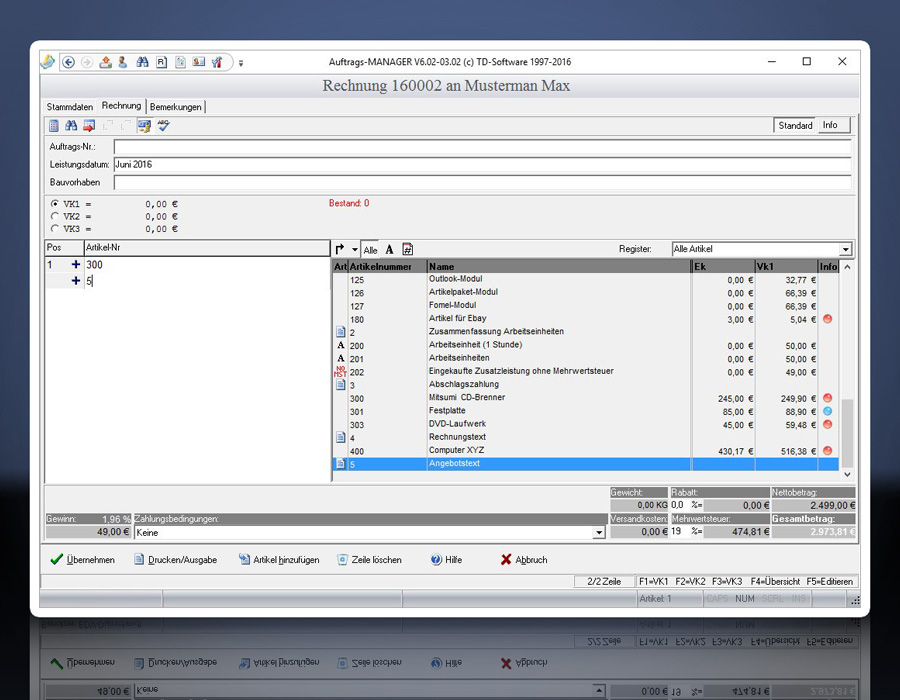Click the Drucken/Ausgabe button
Screen dimensions: 900x700
tap(176, 559)
